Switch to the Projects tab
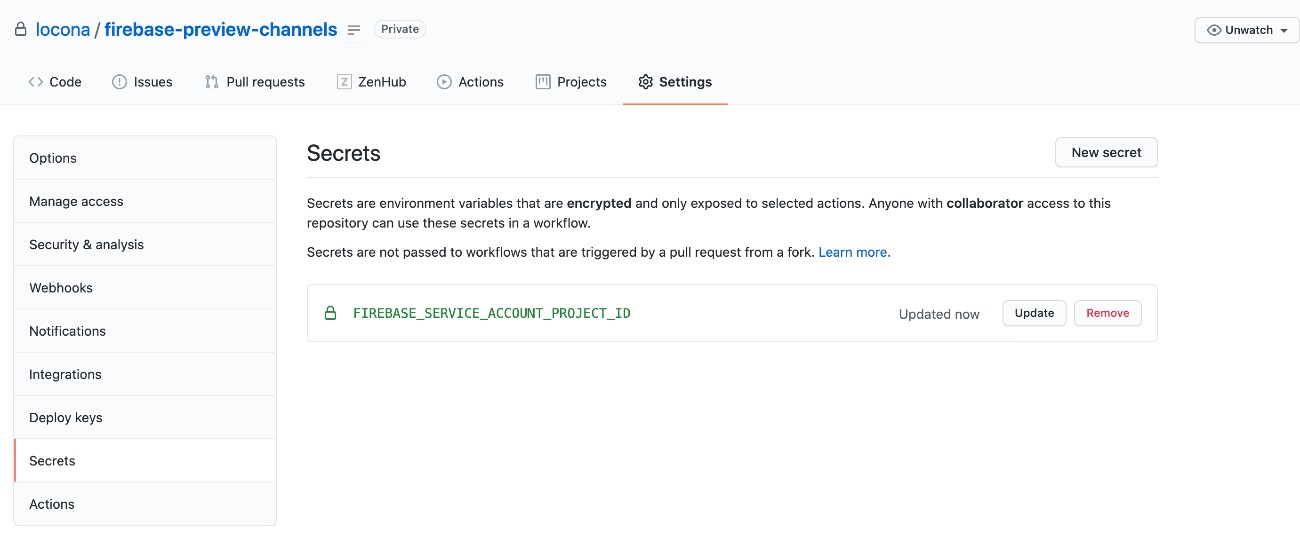The height and width of the screenshot is (552, 1300). 571,82
